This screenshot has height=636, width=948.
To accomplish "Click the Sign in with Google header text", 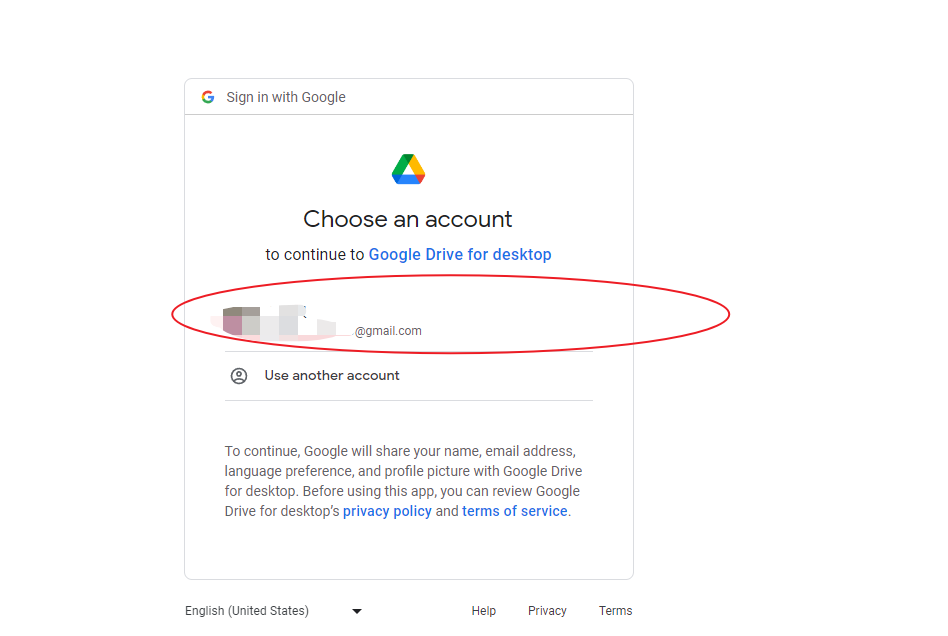I will click(x=286, y=97).
